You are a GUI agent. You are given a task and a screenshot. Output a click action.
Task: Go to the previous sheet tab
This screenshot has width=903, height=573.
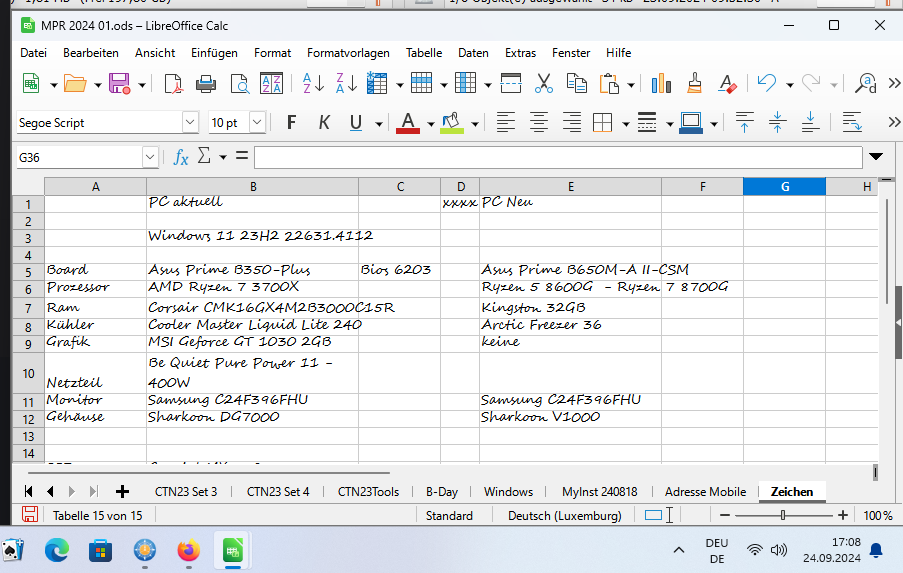point(50,491)
